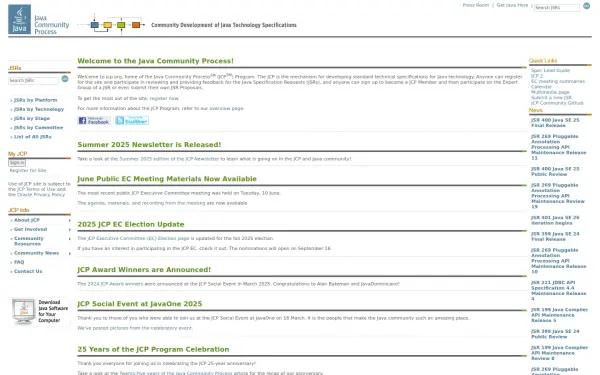The image size is (600, 375).
Task: Click the Summer 2025 Newsletter is Released heading
Action: click(x=149, y=145)
